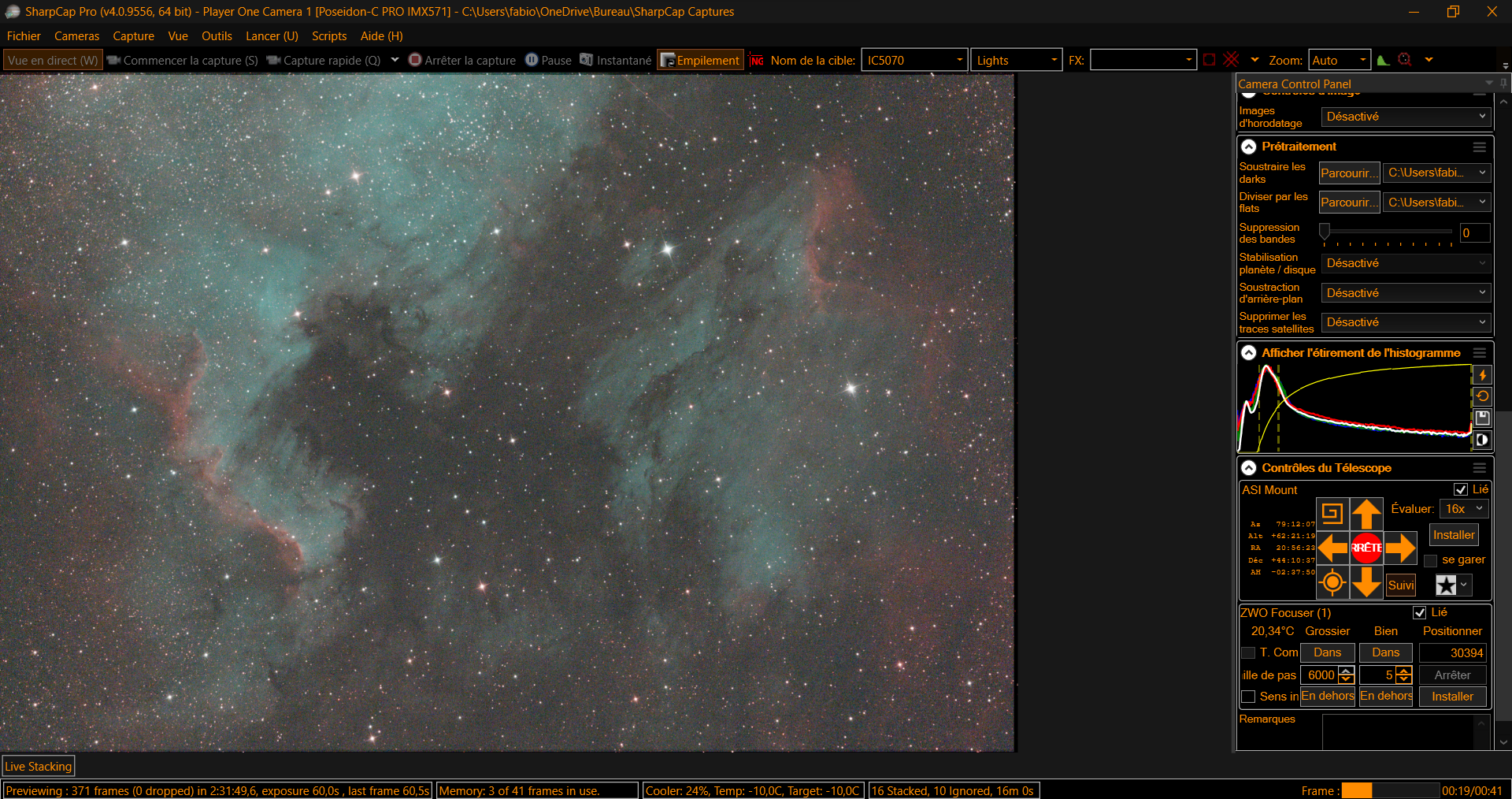The height and width of the screenshot is (799, 1512).
Task: Click the Pause capture icon
Action: pyautogui.click(x=532, y=60)
